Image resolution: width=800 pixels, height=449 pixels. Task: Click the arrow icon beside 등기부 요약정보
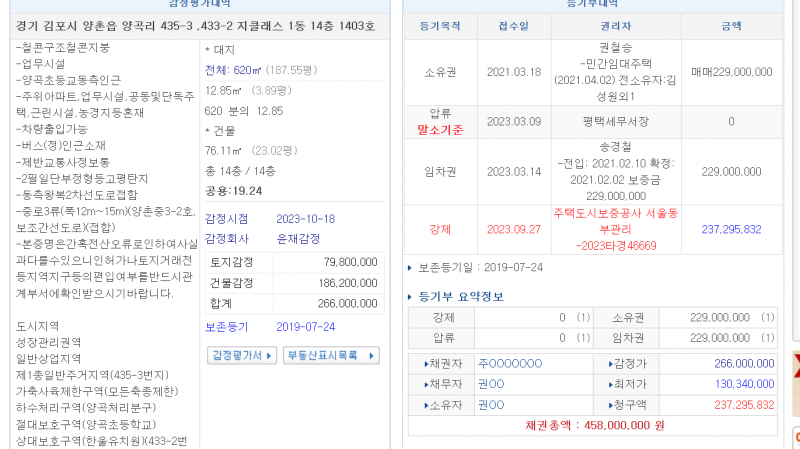pyautogui.click(x=411, y=297)
